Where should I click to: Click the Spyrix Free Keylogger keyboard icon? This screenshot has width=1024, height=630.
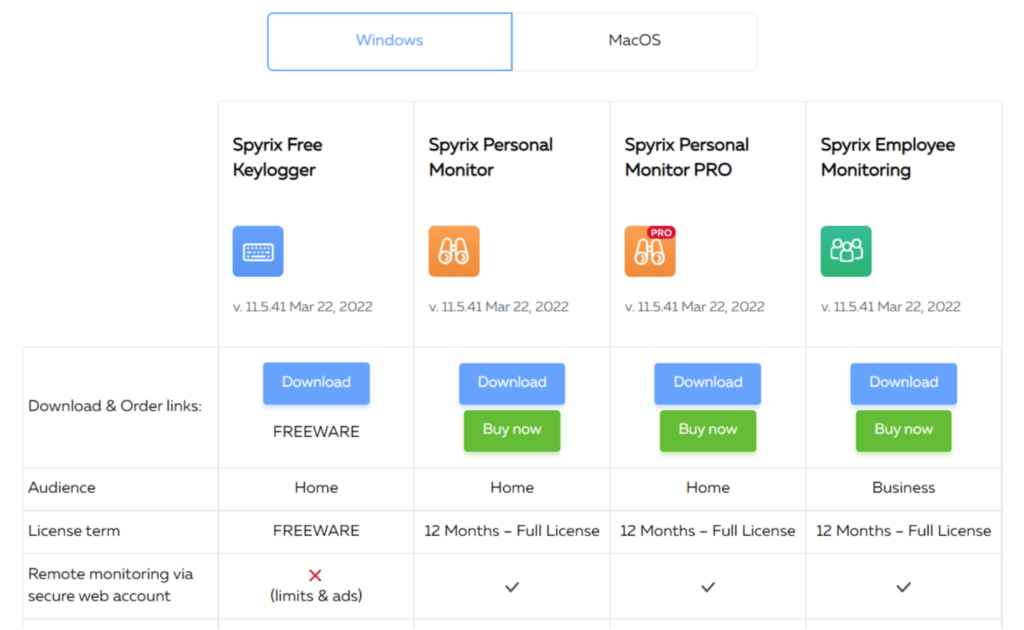258,251
